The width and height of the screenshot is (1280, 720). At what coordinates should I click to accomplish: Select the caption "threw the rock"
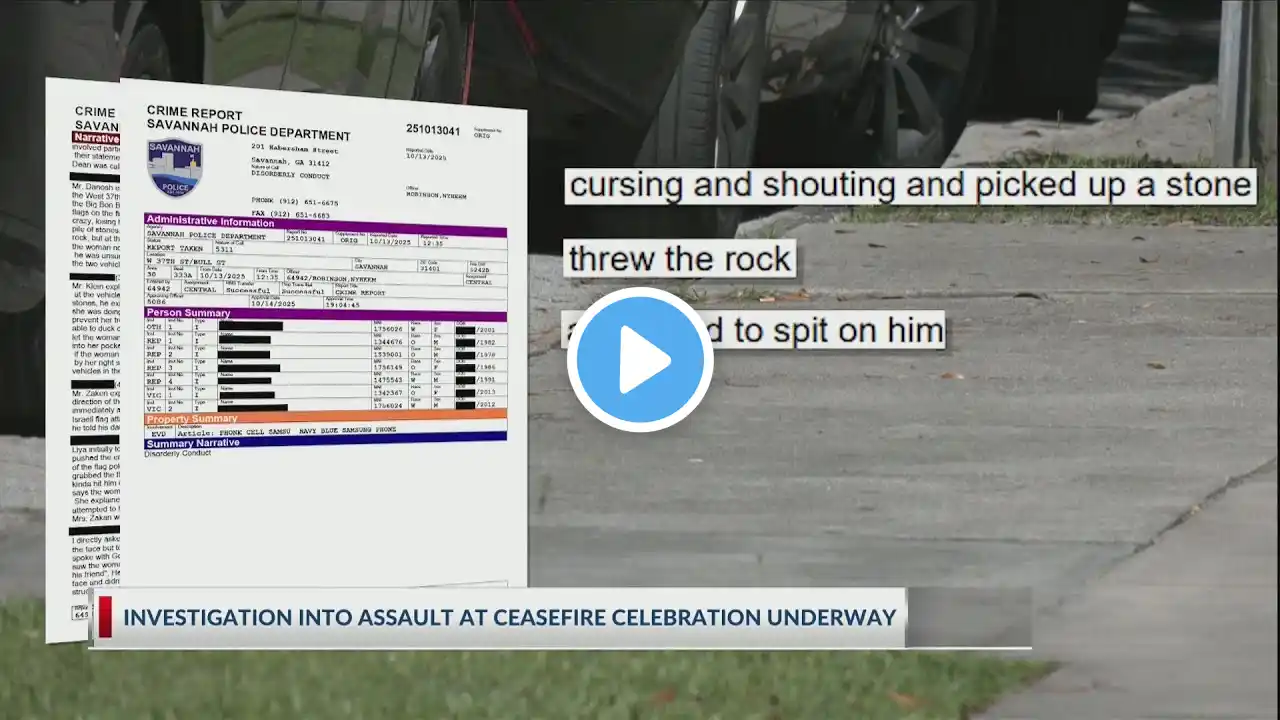tap(680, 259)
